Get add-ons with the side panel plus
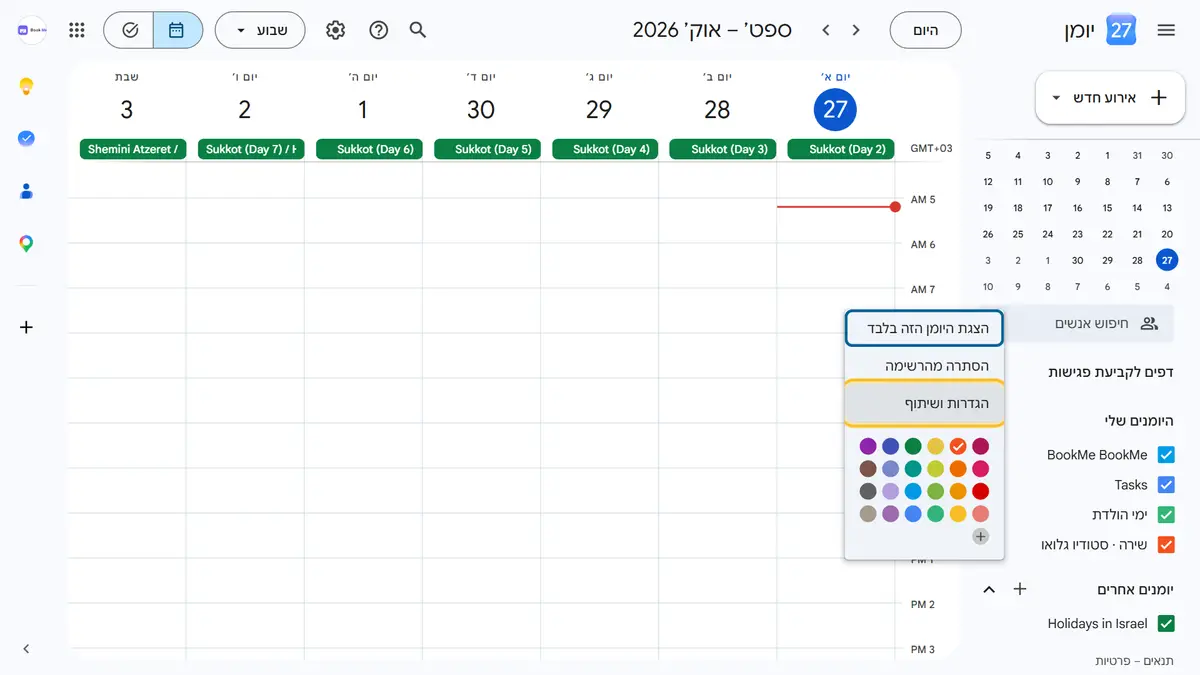The height and width of the screenshot is (675, 1200). (27, 327)
